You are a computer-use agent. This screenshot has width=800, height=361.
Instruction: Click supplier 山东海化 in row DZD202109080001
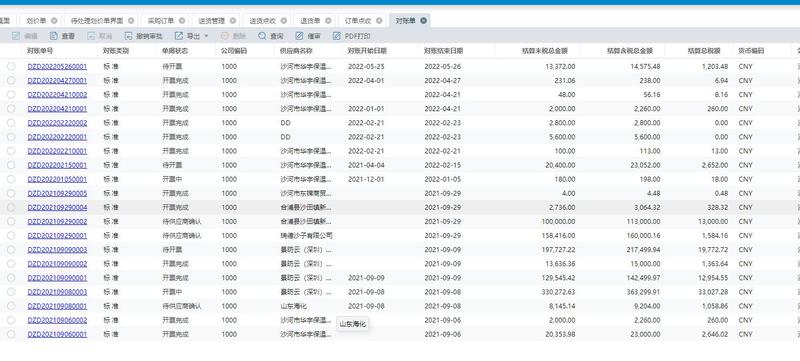click(293, 306)
